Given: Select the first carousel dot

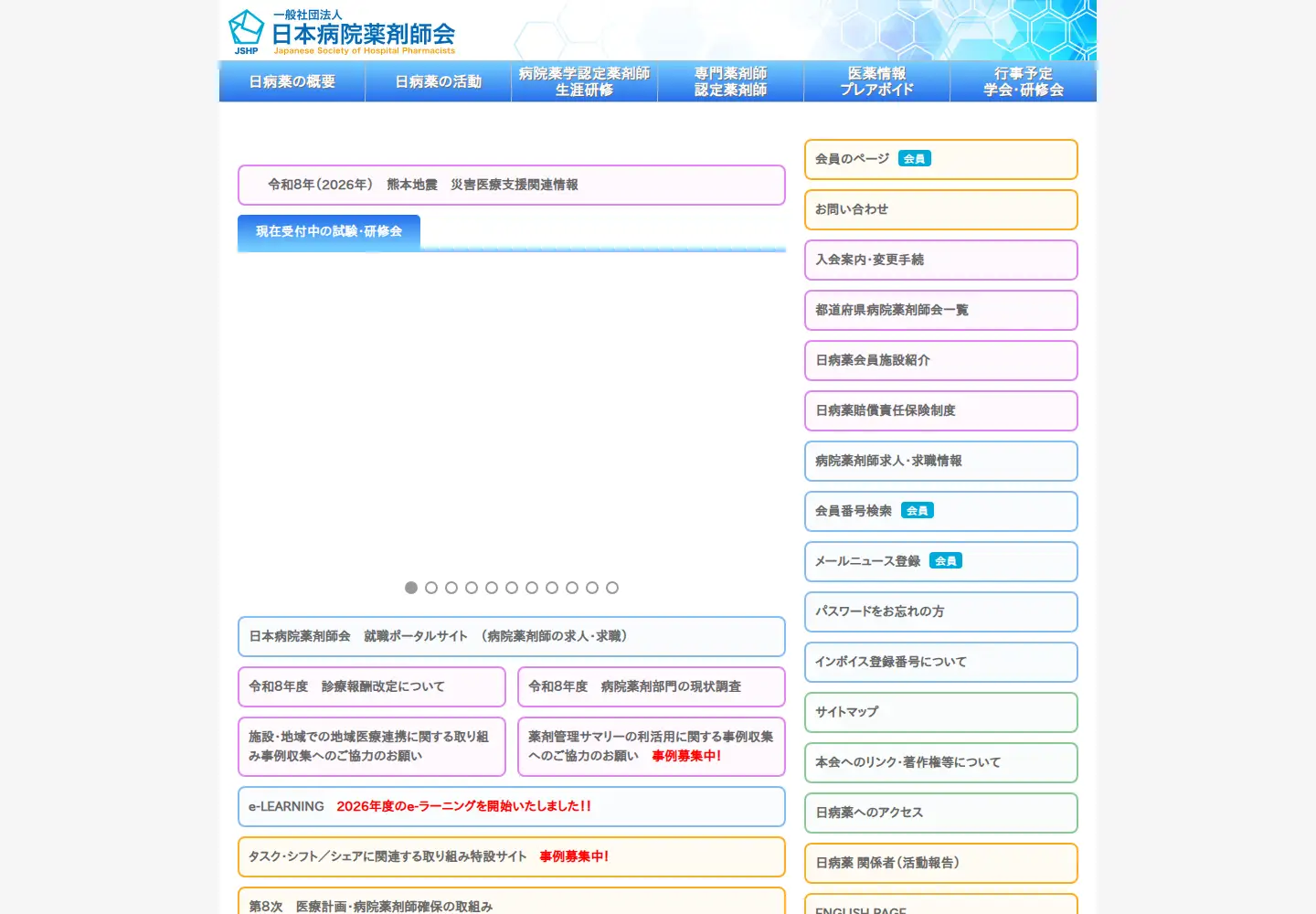Looking at the screenshot, I should (x=411, y=588).
